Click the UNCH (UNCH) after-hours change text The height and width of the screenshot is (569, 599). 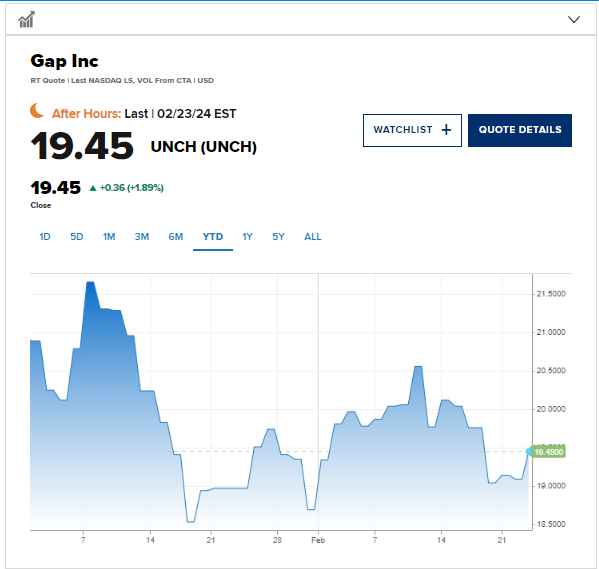[204, 147]
